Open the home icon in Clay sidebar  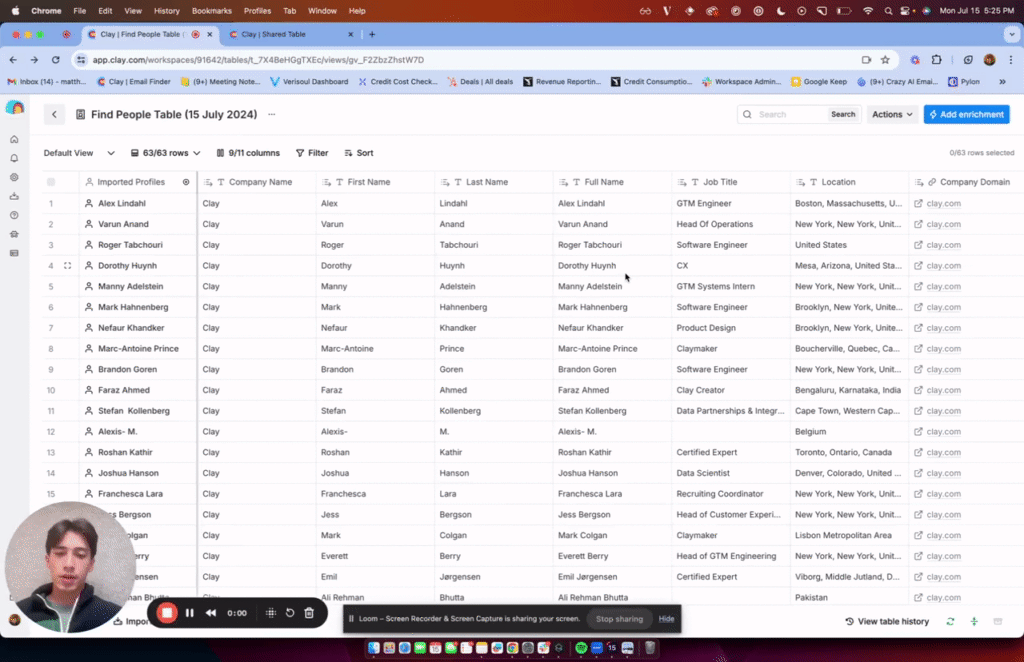coord(14,139)
